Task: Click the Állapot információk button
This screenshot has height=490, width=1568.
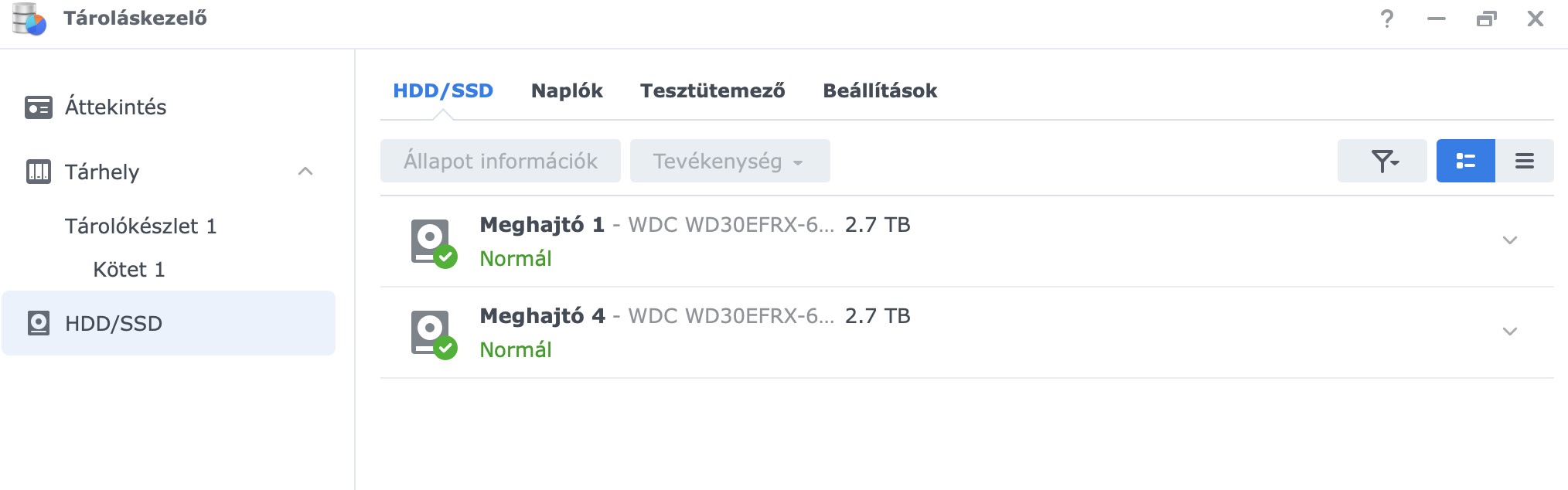Action: [x=500, y=161]
